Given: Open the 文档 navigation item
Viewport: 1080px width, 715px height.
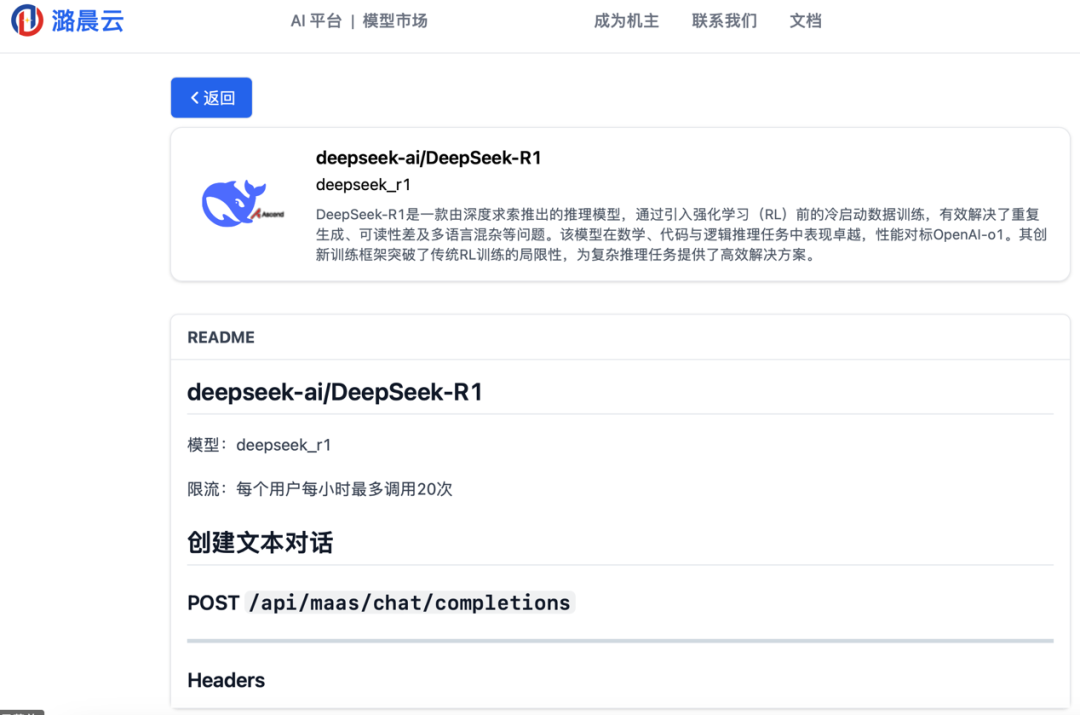Looking at the screenshot, I should coord(805,21).
